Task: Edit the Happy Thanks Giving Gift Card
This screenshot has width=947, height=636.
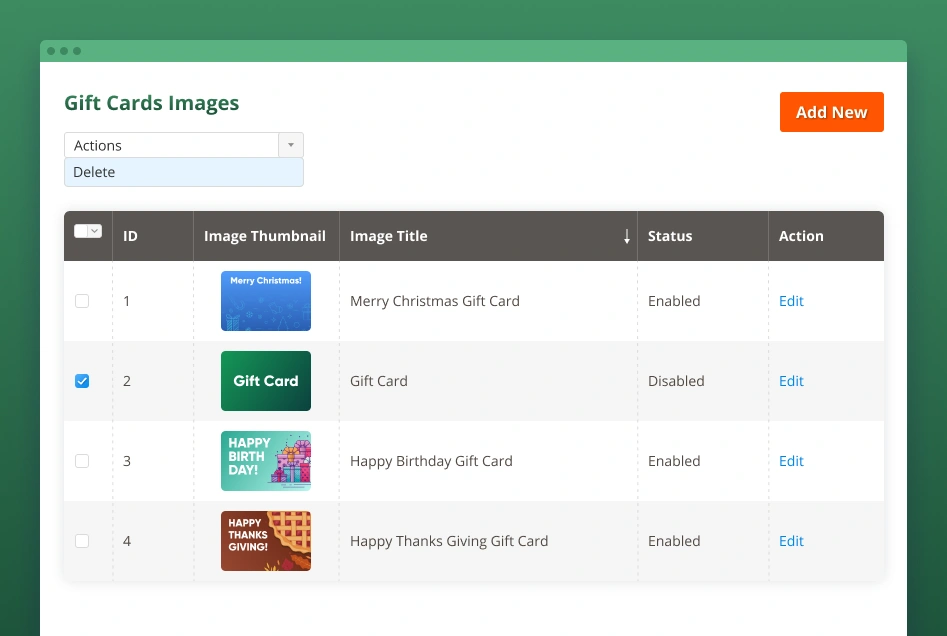Action: point(791,541)
